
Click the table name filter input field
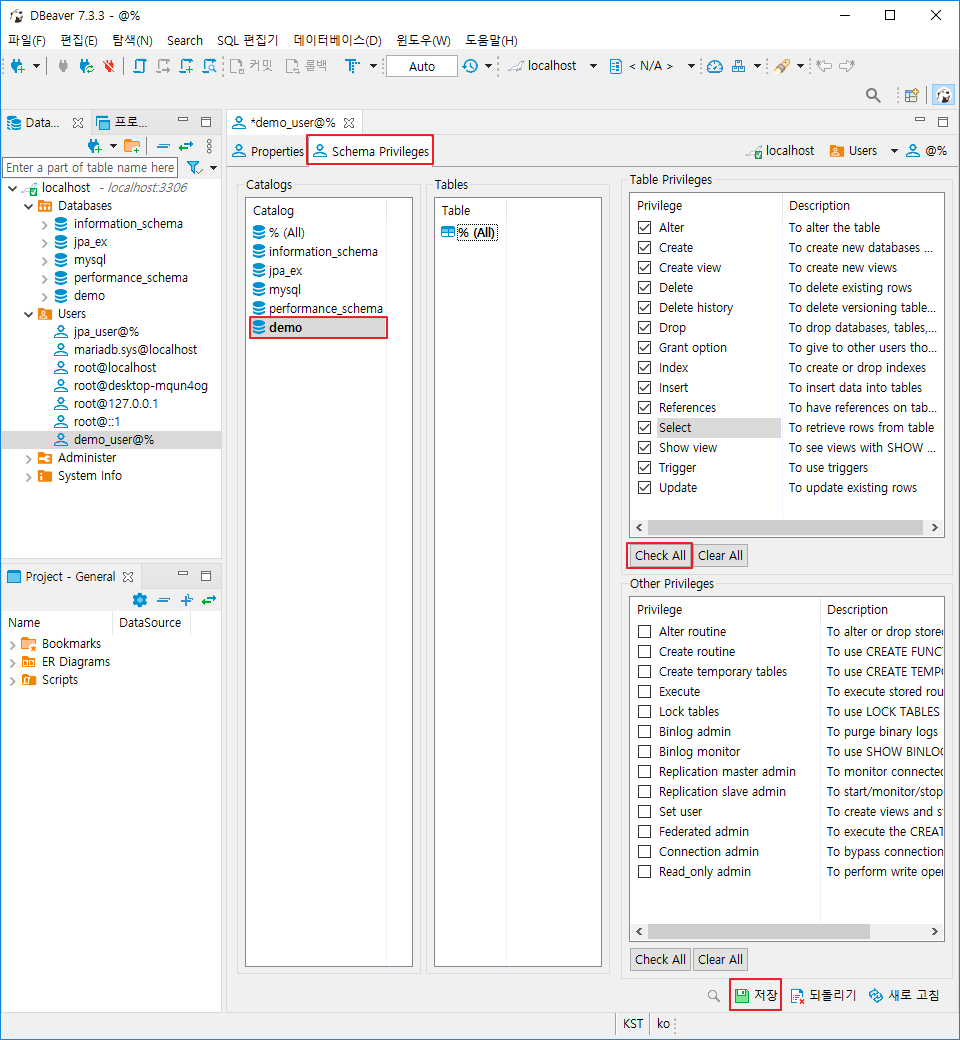(90, 168)
